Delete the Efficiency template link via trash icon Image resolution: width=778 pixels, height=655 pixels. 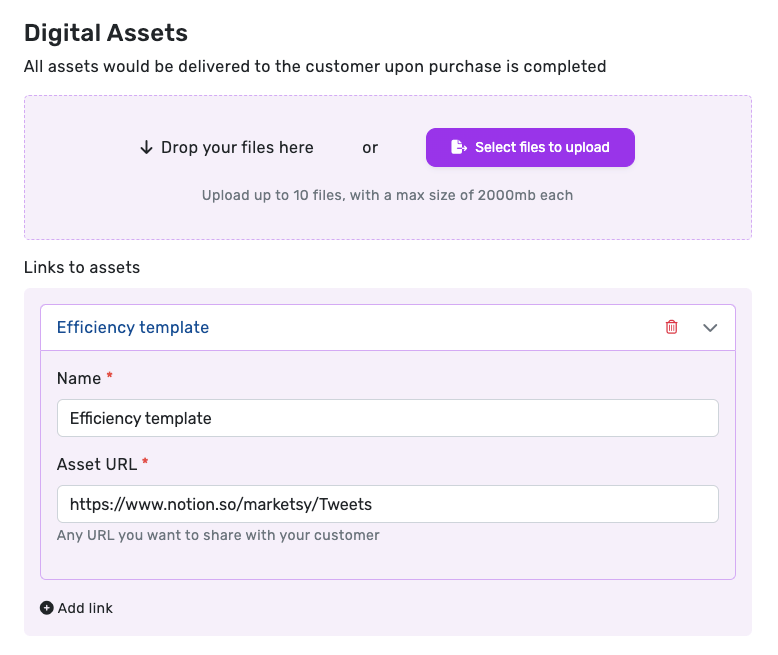click(x=671, y=327)
